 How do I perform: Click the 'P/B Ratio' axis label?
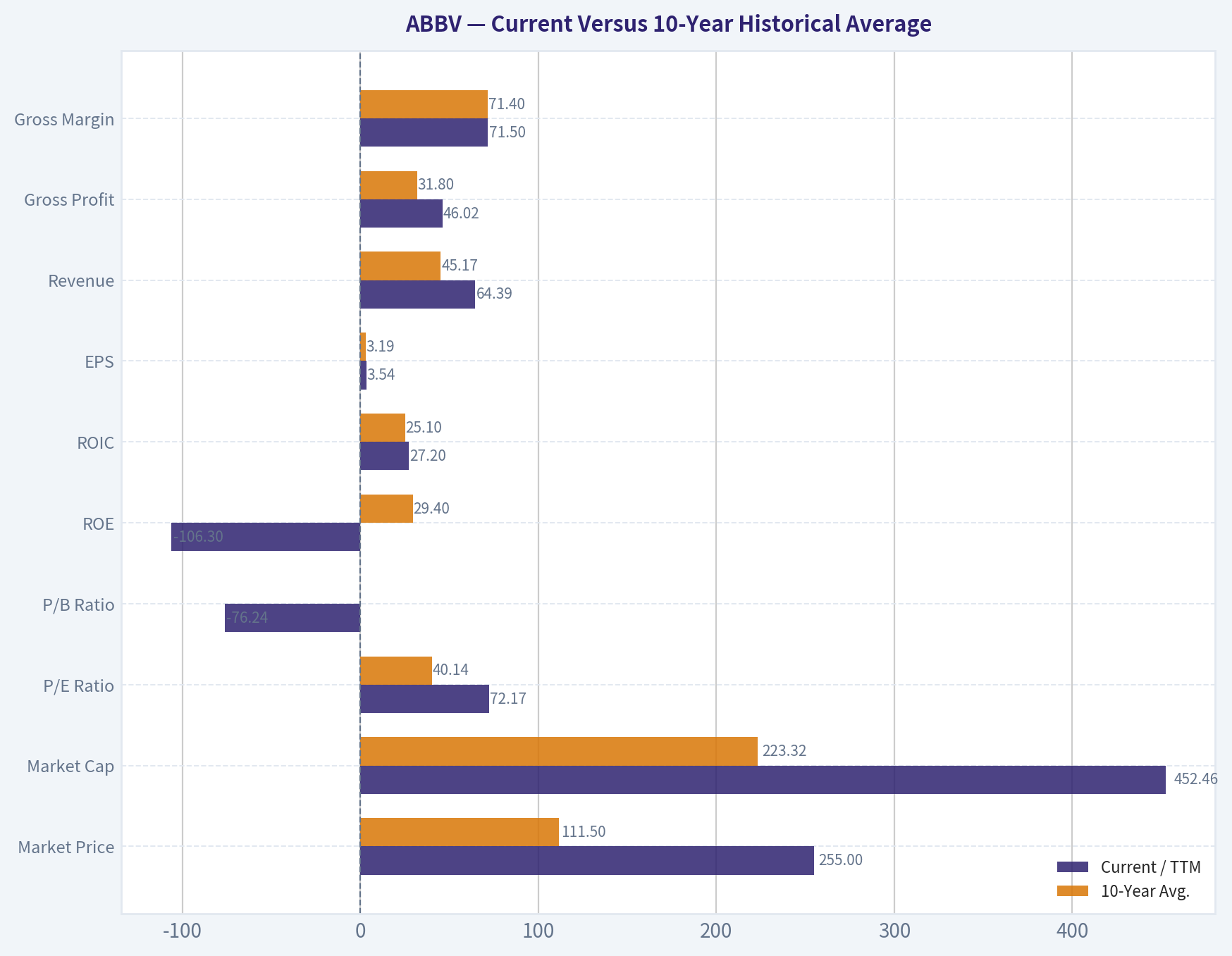(78, 604)
